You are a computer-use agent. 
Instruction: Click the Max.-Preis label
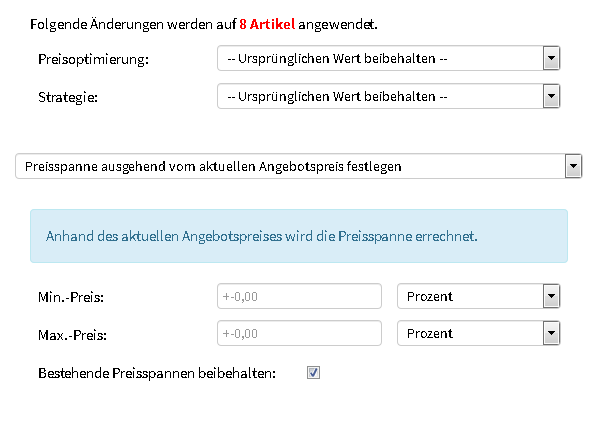72,335
